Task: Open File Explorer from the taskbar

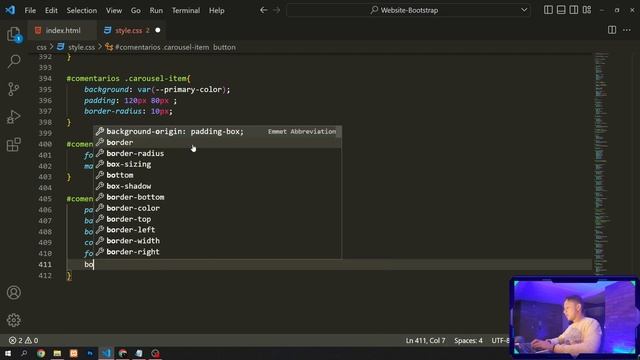Action: [57, 353]
